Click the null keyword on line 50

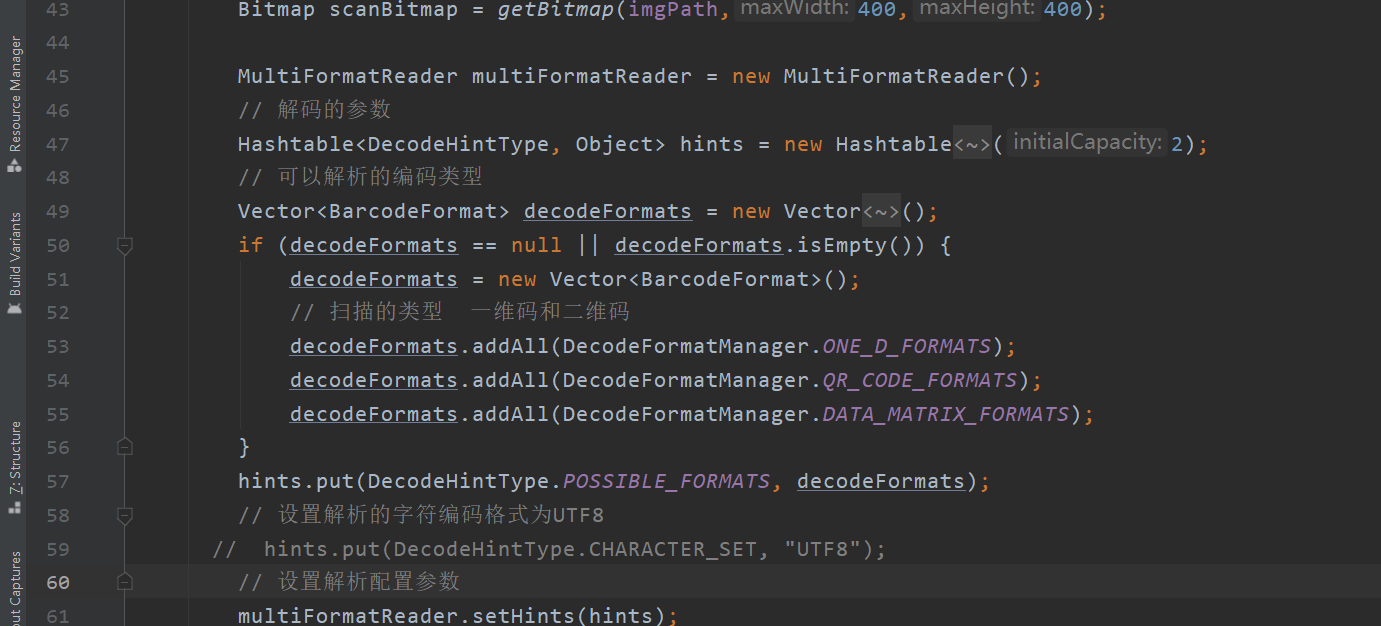(x=537, y=245)
